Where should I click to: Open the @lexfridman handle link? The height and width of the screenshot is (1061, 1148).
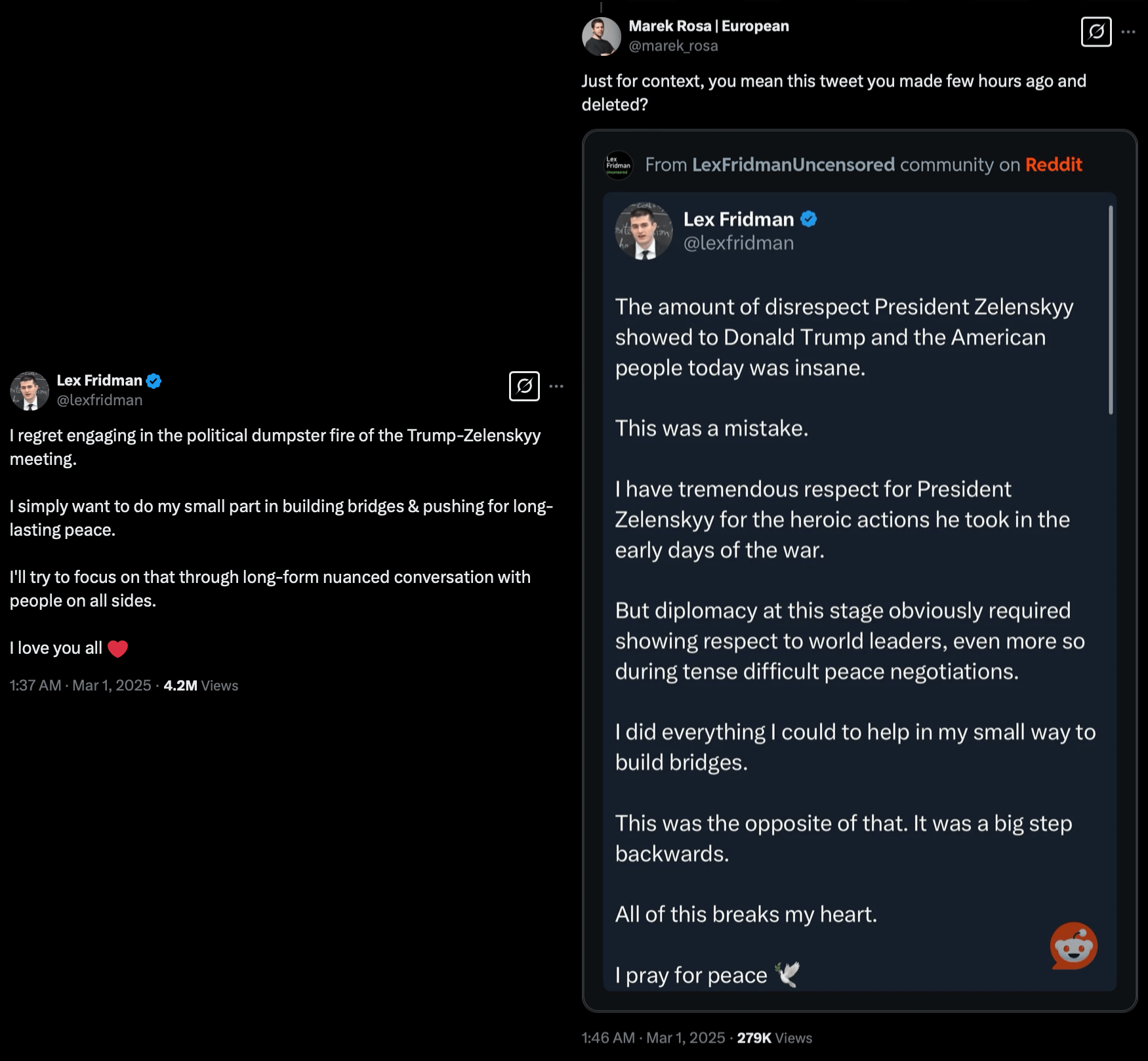point(100,401)
